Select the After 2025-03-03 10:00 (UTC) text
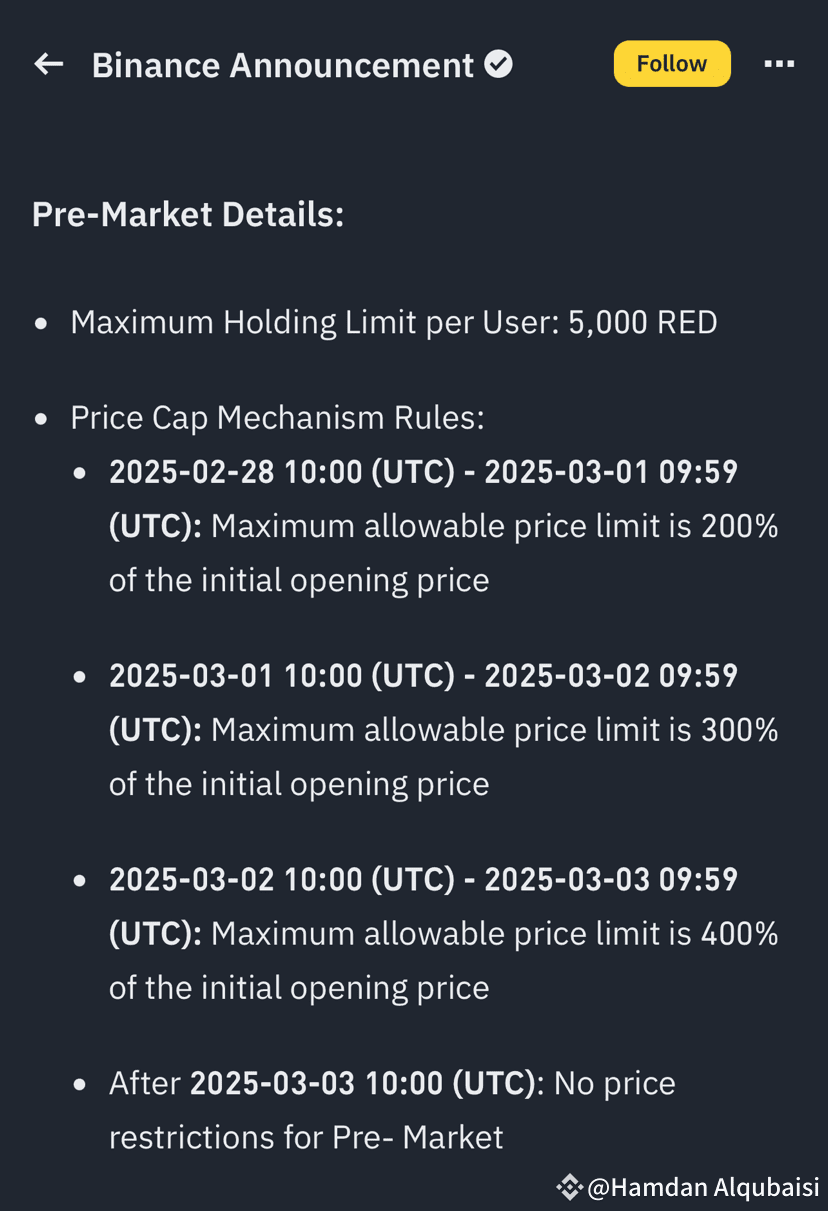Image resolution: width=828 pixels, height=1211 pixels. point(322,1083)
